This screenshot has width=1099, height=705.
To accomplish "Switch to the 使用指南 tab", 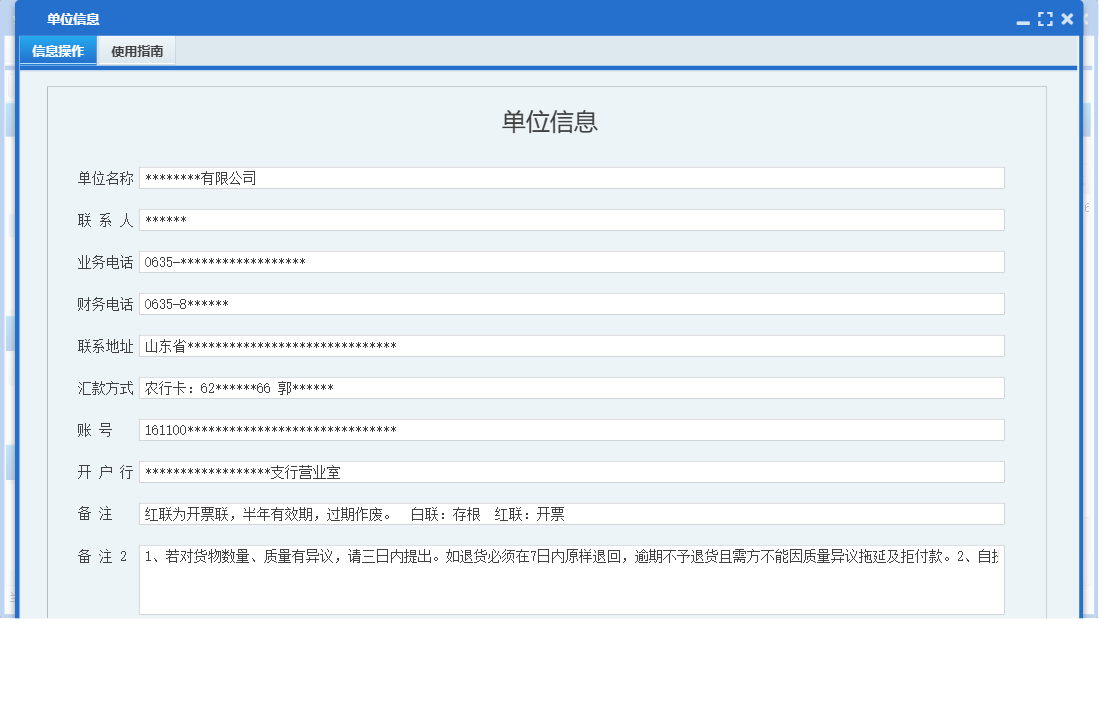I will (137, 50).
